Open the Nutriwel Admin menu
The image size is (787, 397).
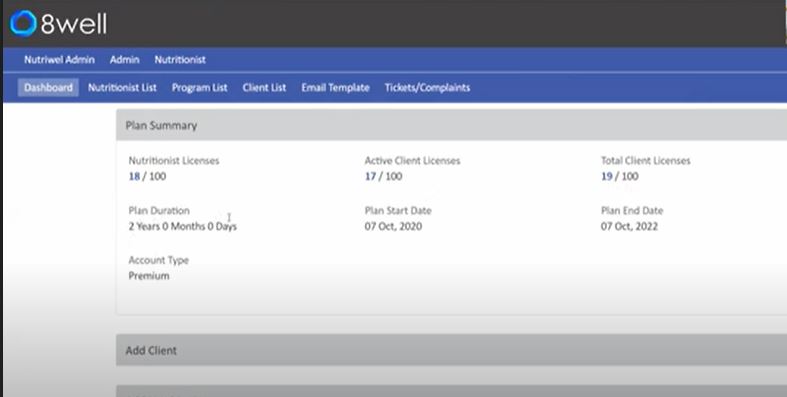[59, 60]
